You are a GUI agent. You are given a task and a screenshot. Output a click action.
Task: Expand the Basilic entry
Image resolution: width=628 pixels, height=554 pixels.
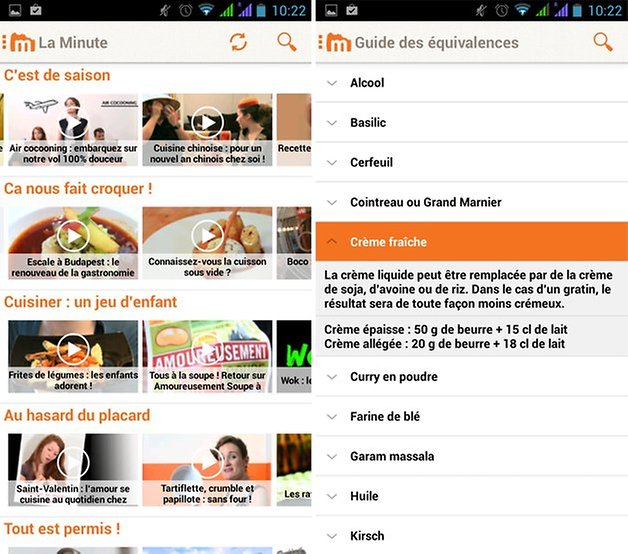coord(472,123)
